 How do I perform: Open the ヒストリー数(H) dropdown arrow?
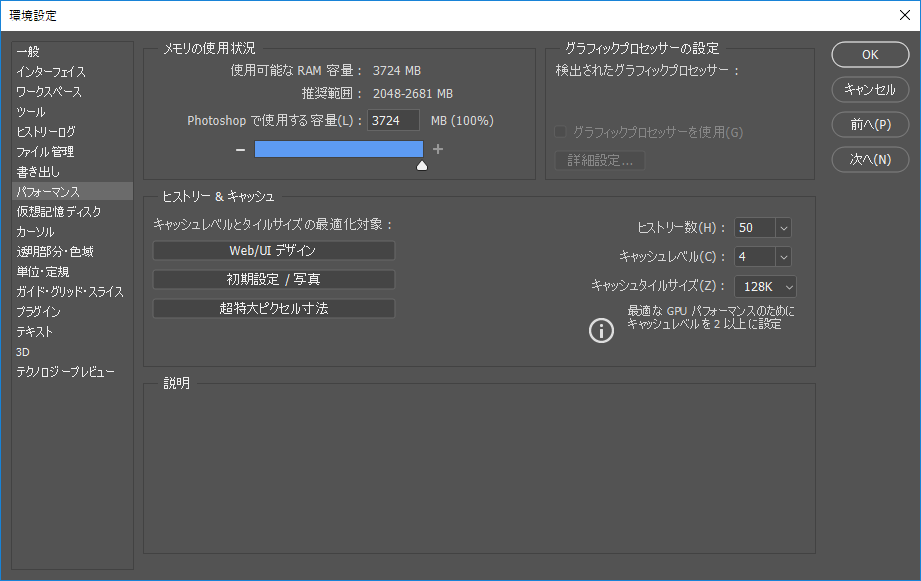click(x=784, y=228)
